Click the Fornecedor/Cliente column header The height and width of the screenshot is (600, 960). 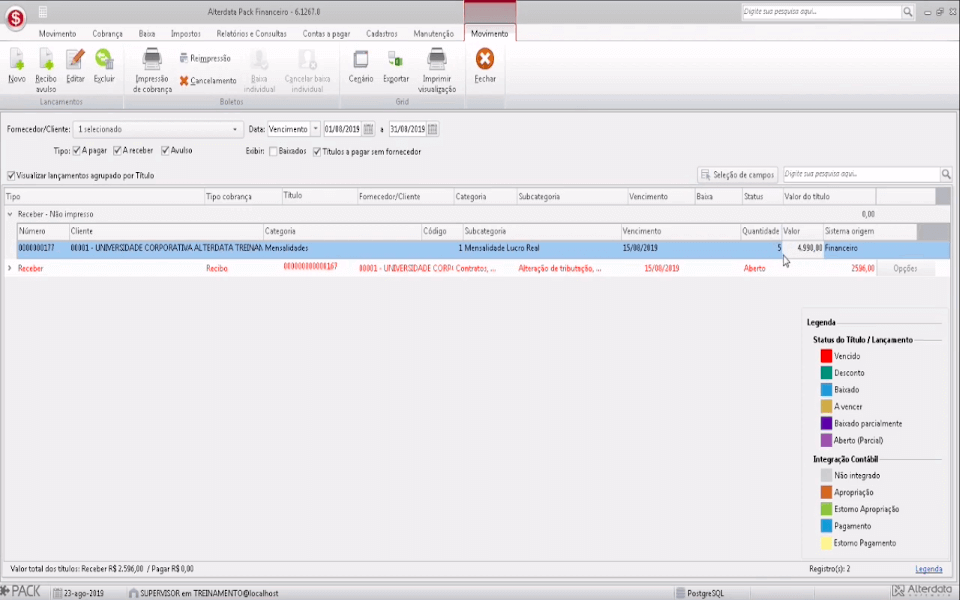coord(405,197)
